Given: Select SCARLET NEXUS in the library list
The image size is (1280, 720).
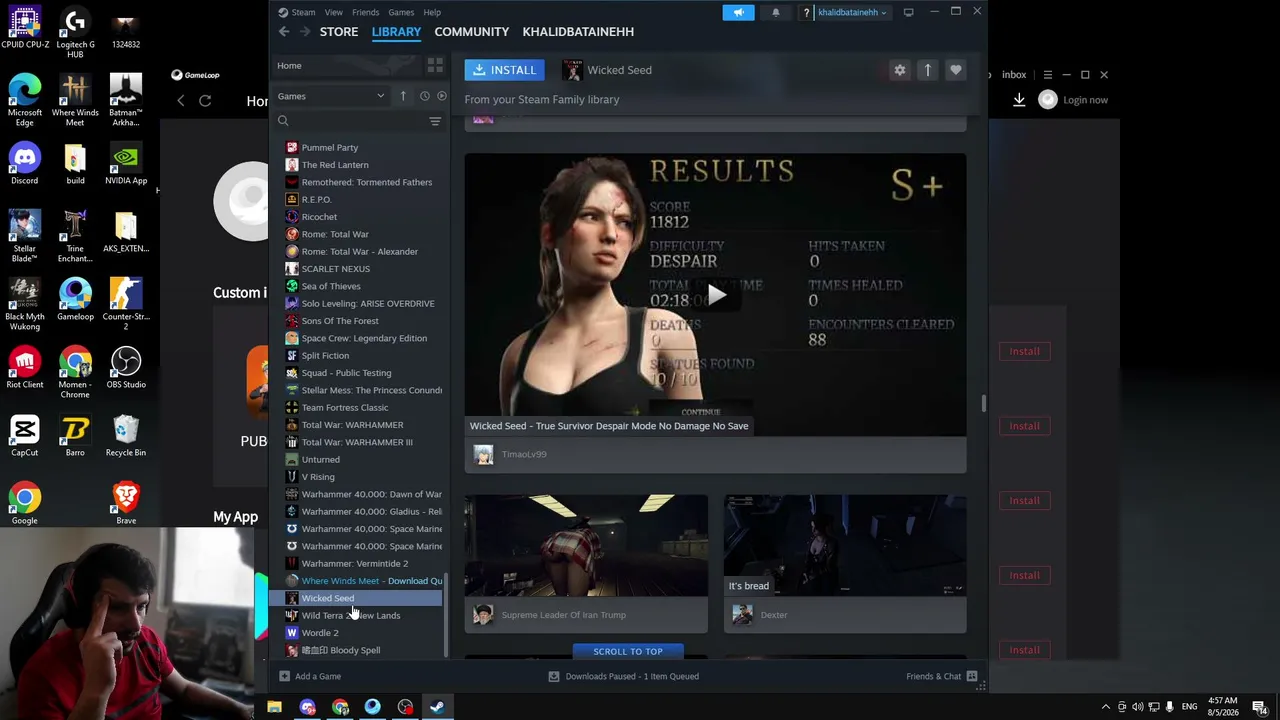Looking at the screenshot, I should [336, 269].
